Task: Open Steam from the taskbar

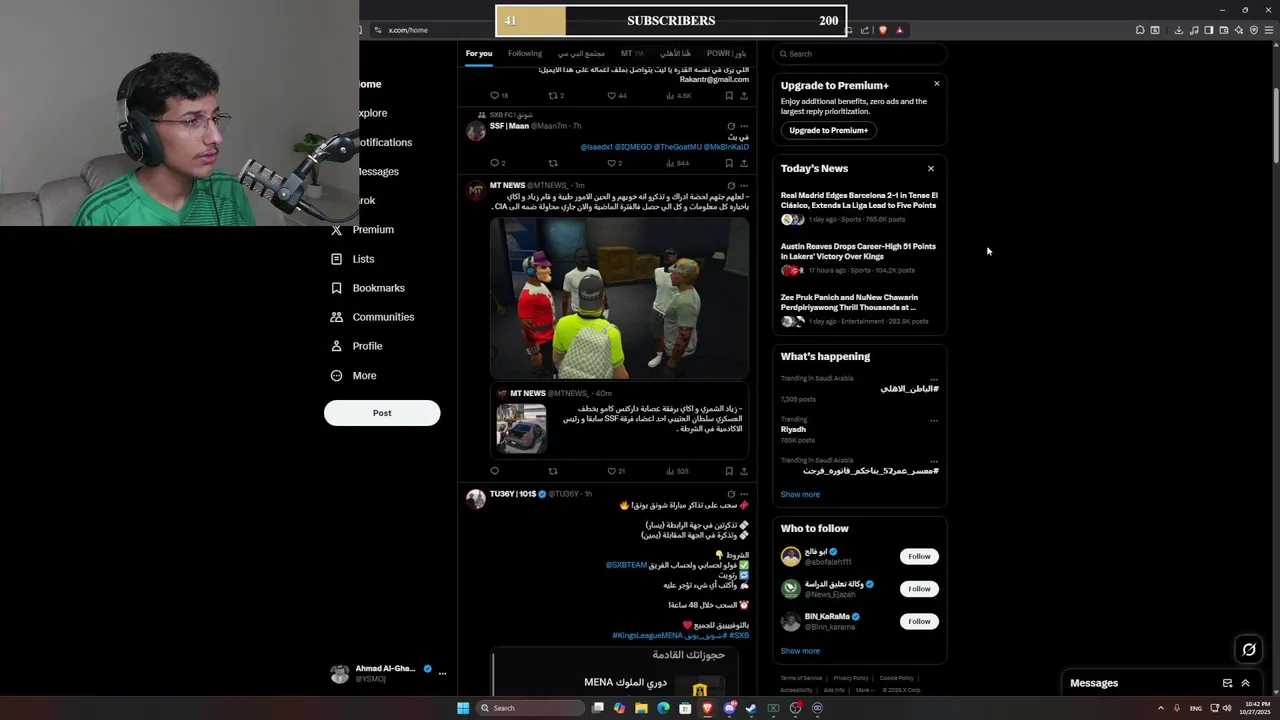Action: [x=751, y=708]
